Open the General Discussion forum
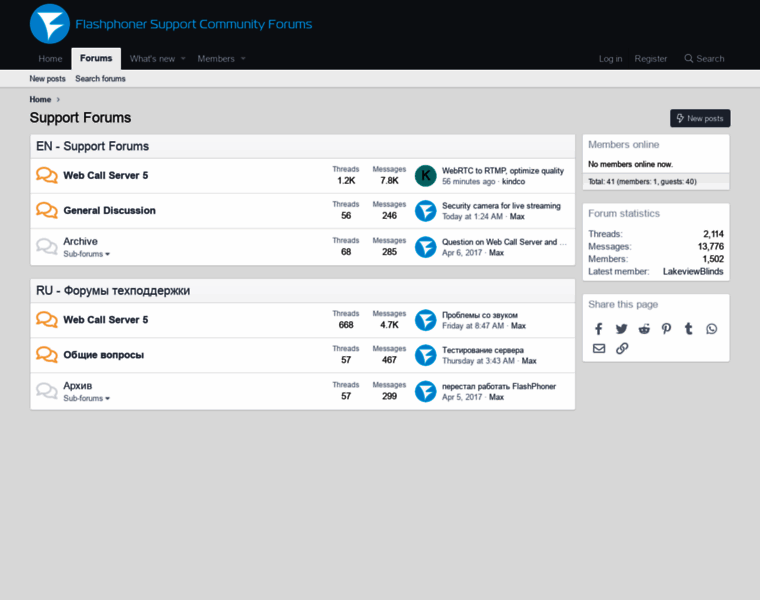760x600 pixels. pos(110,210)
